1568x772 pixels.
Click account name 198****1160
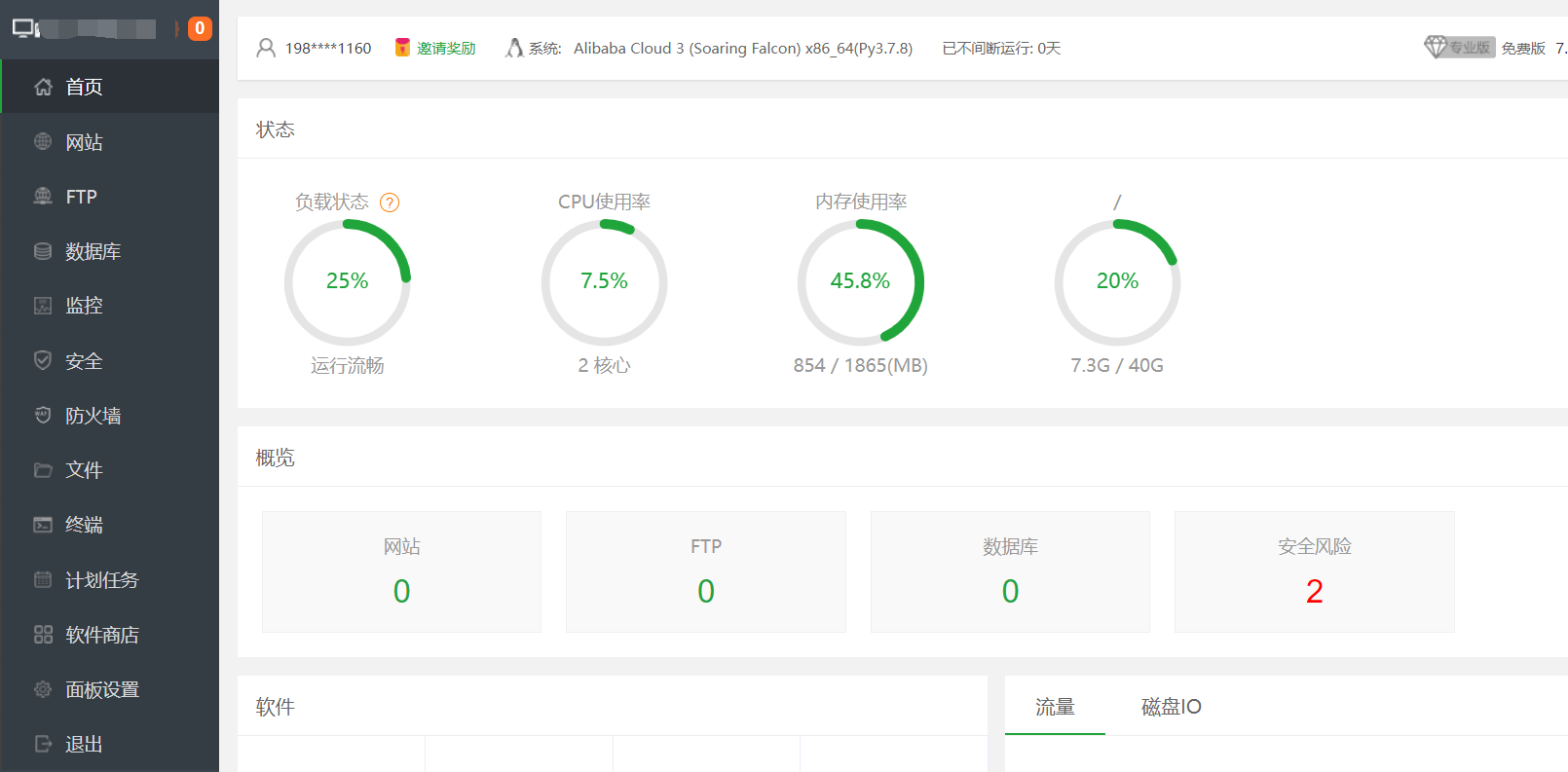click(328, 49)
